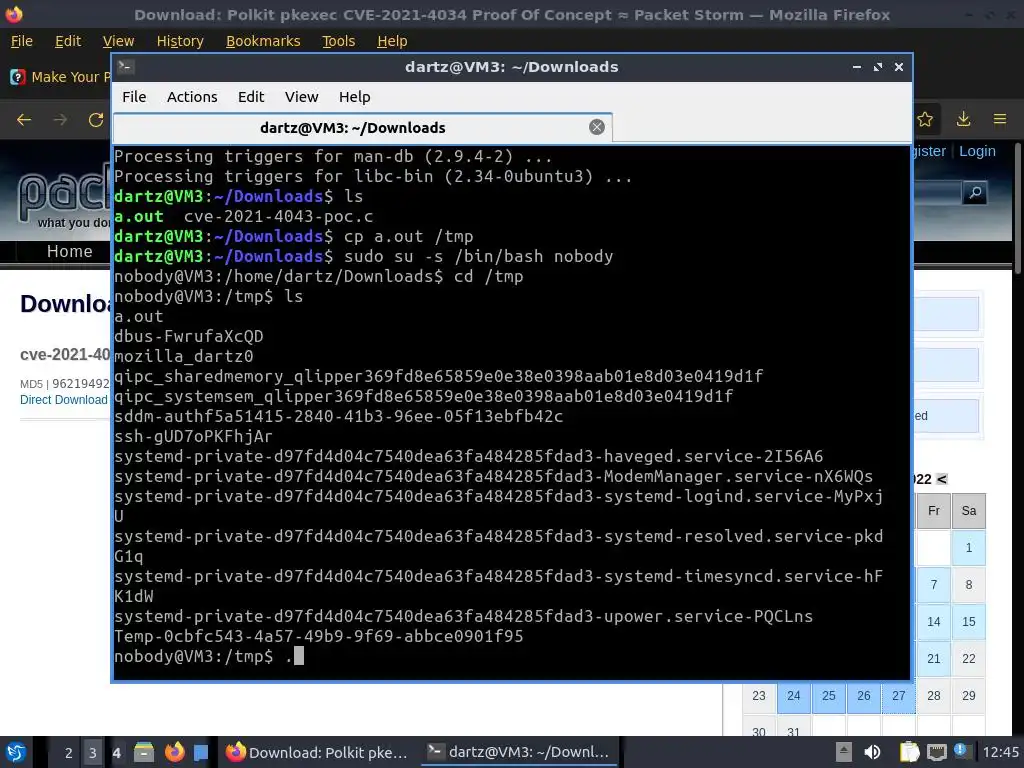Click the Firefox forward arrow
The height and width of the screenshot is (768, 1024).
coord(60,120)
